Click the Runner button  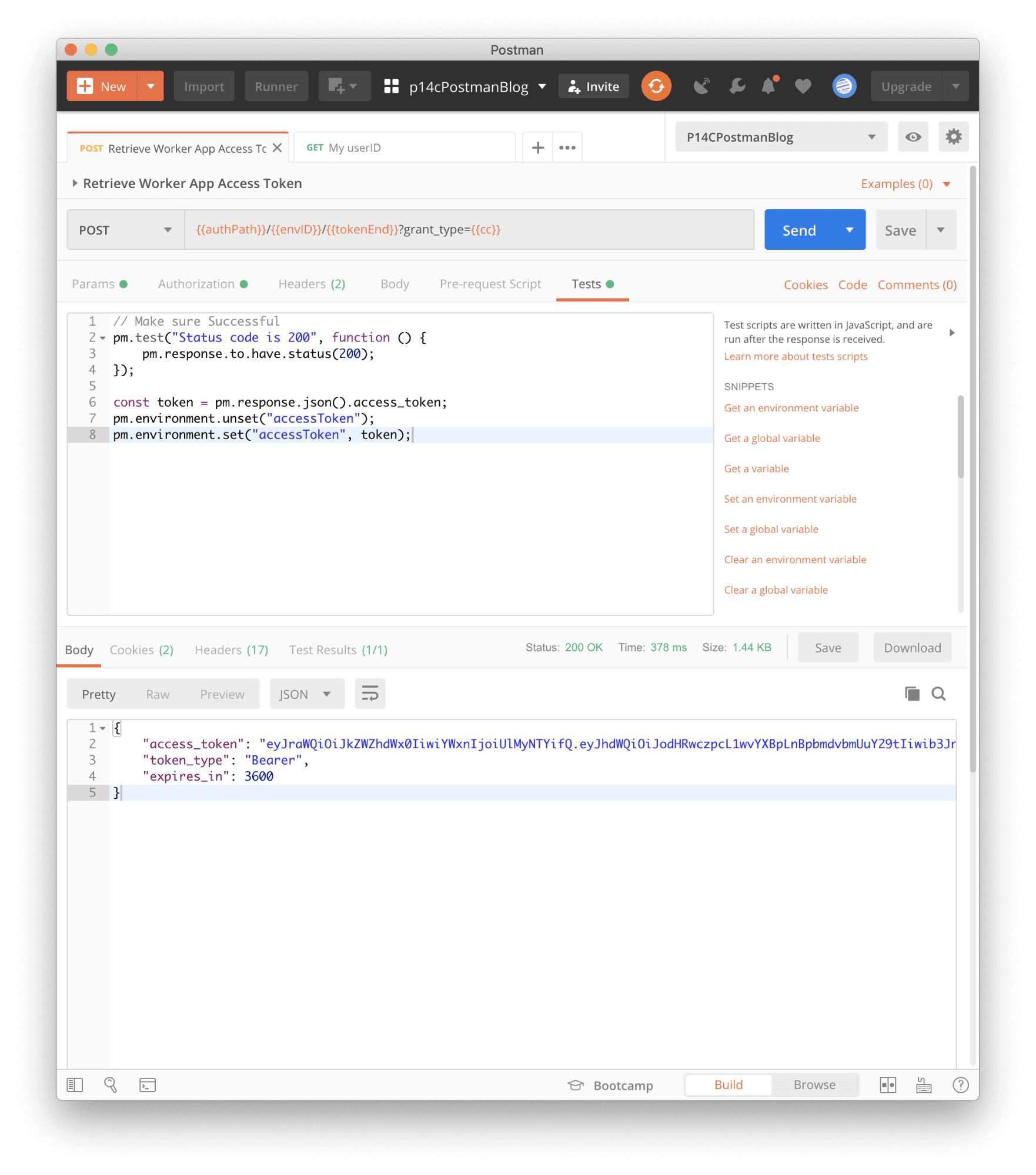point(276,86)
